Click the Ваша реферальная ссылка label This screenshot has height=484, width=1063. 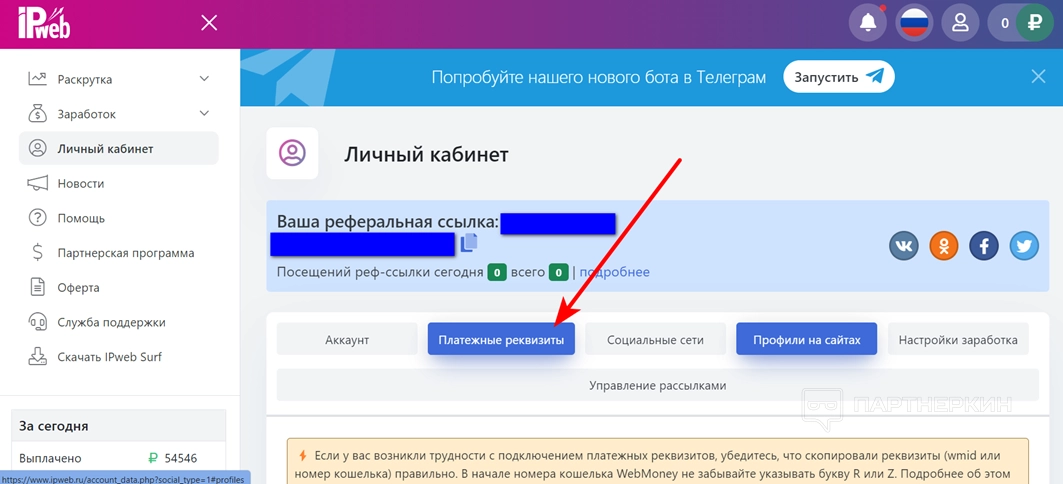(x=388, y=222)
